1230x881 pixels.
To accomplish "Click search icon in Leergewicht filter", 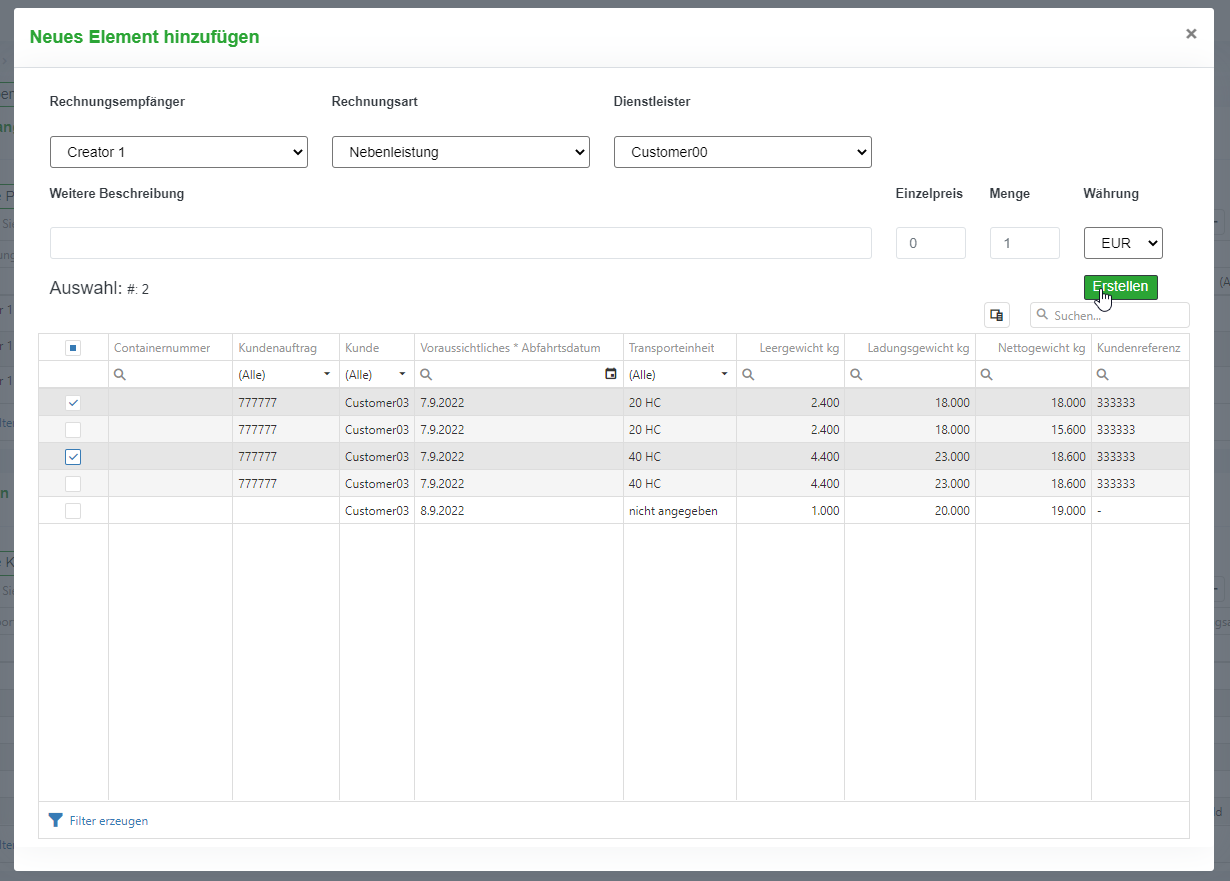I will point(748,374).
